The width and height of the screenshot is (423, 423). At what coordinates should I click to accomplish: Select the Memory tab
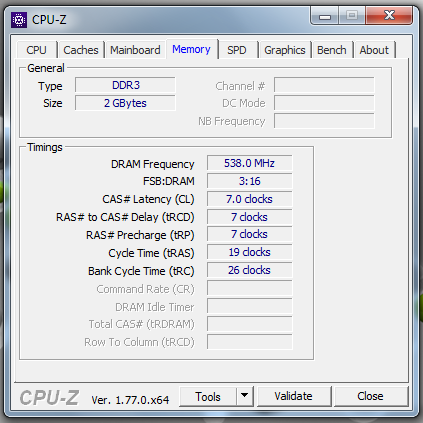191,49
